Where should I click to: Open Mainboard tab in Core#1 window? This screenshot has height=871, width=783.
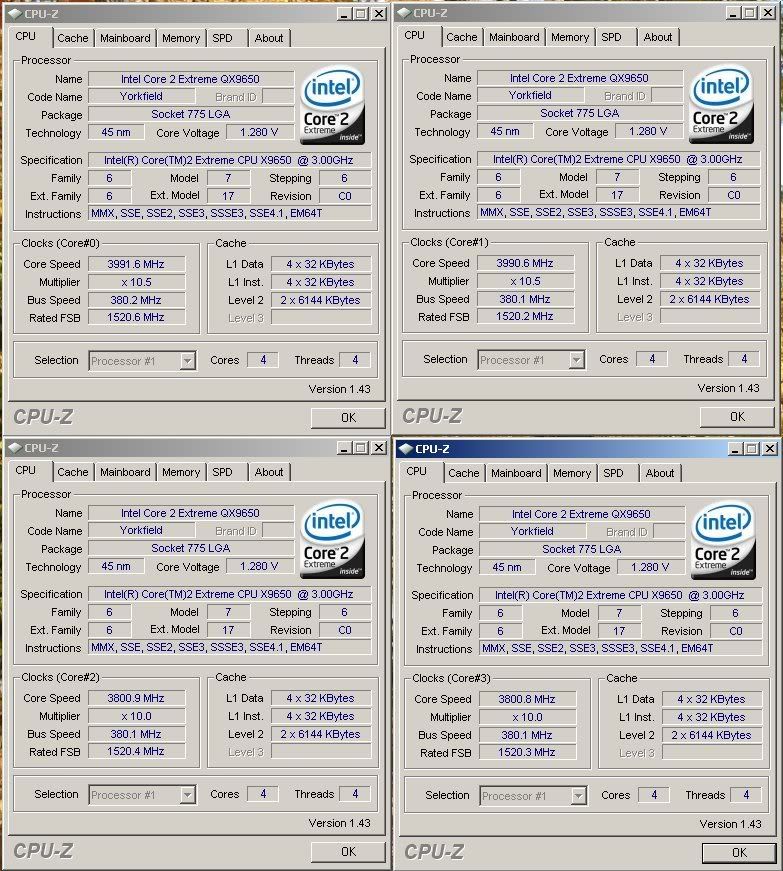click(514, 37)
